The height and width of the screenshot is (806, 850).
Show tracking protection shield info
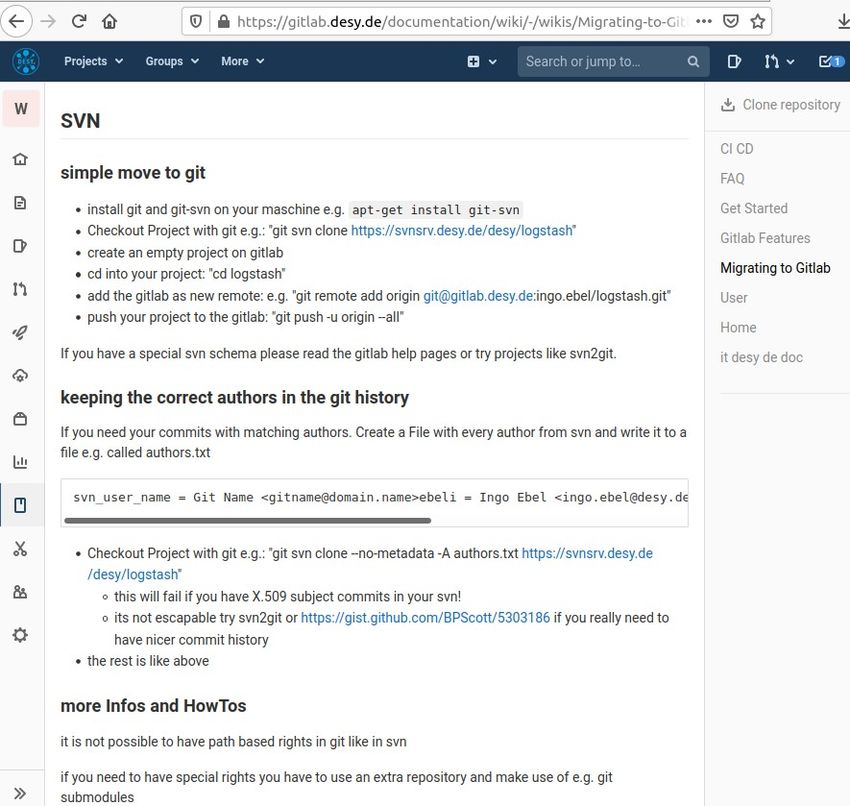tap(196, 22)
